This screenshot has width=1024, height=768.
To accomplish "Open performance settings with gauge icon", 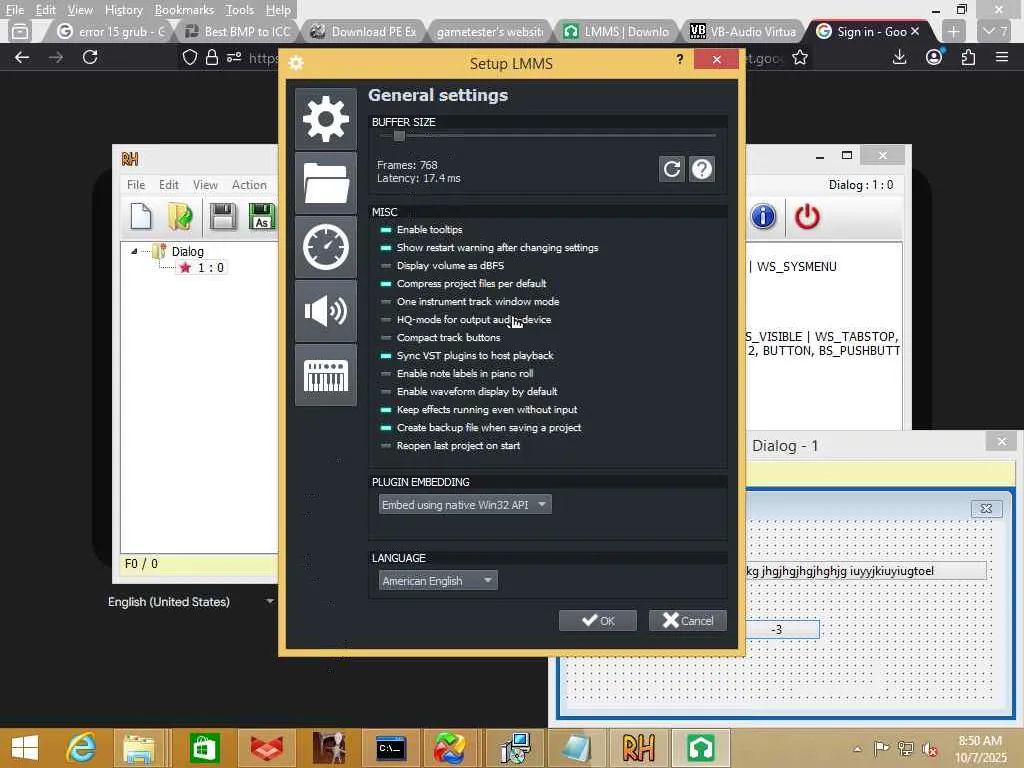I will click(325, 247).
